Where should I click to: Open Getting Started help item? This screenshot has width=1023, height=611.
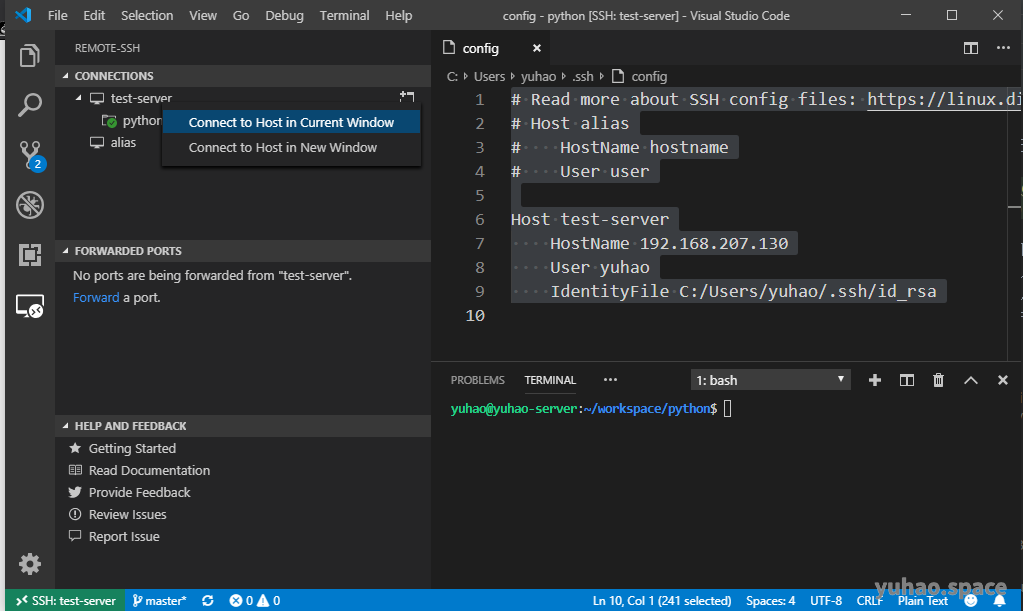point(132,448)
